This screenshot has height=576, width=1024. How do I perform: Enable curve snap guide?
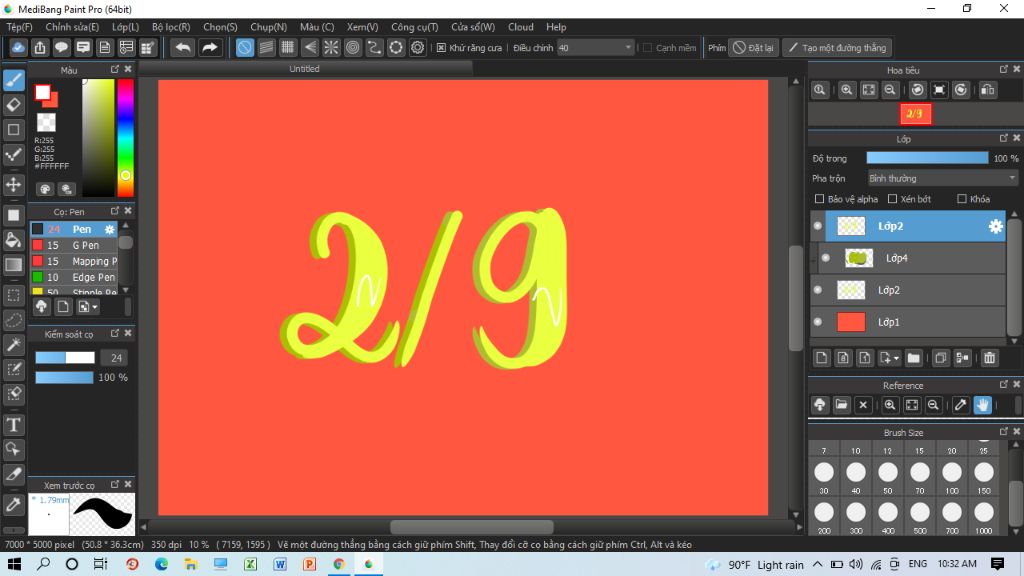[x=374, y=48]
